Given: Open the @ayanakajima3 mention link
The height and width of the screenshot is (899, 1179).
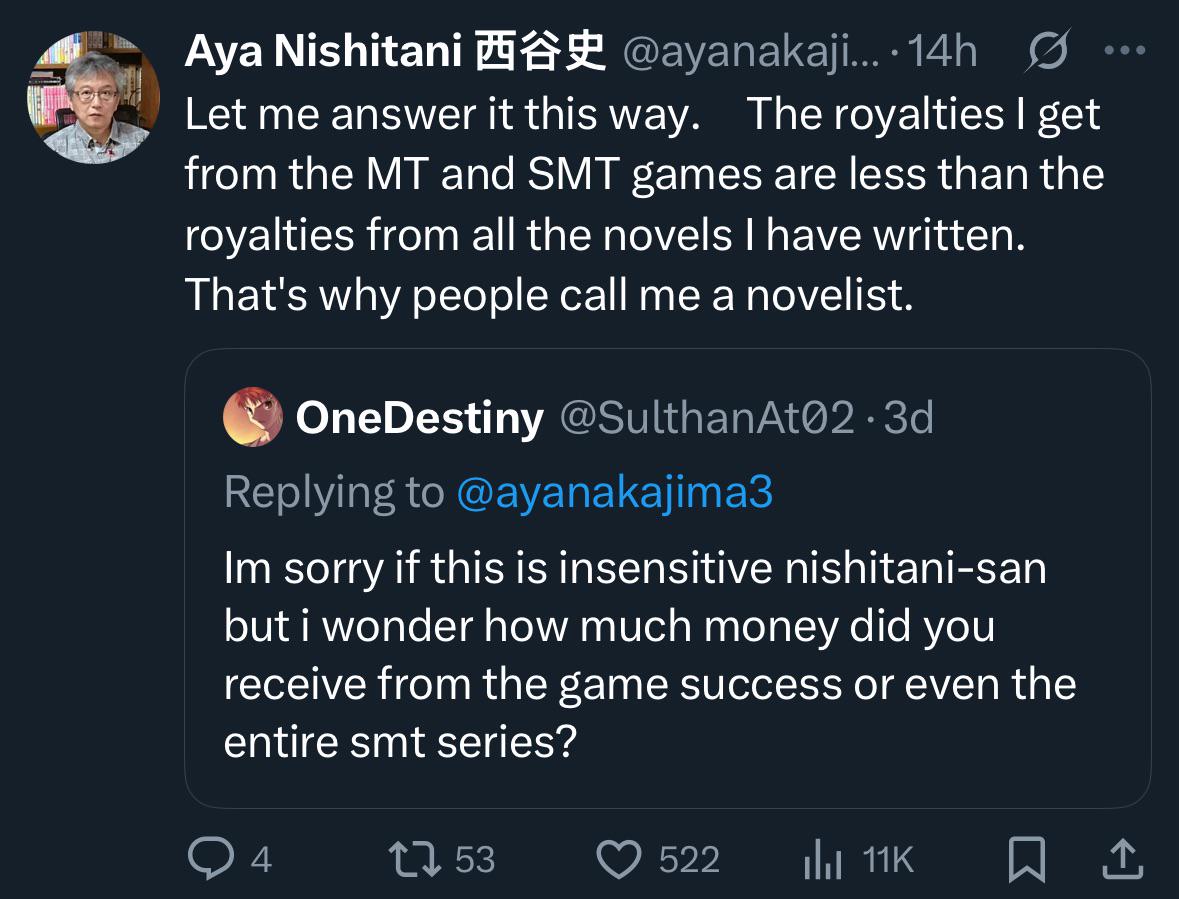Looking at the screenshot, I should pyautogui.click(x=614, y=492).
